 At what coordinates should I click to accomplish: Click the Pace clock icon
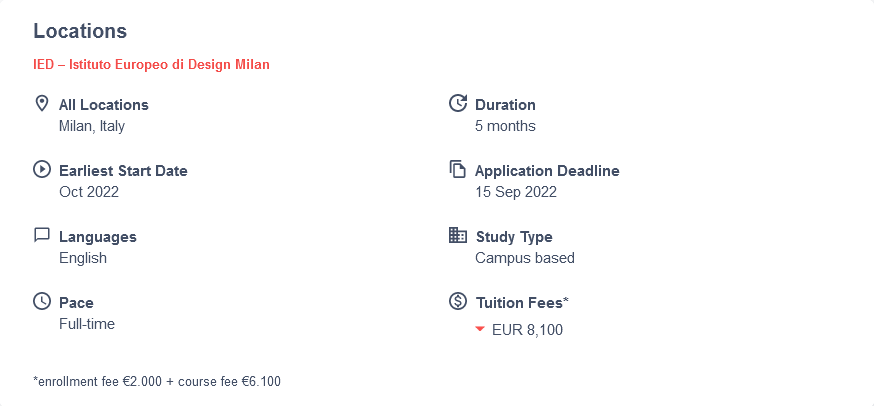(x=42, y=301)
